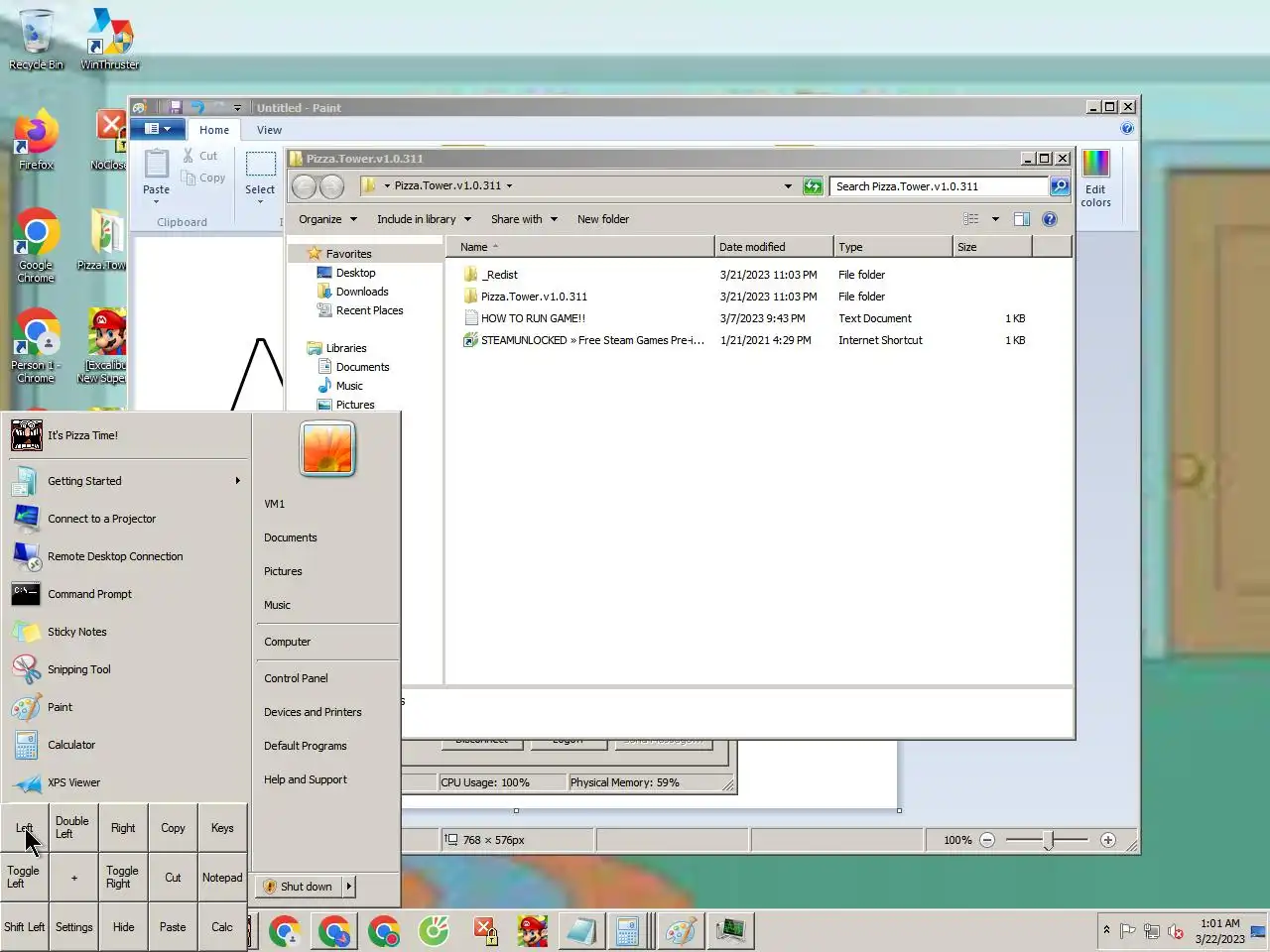Click the Notepad button in click grid
The image size is (1270, 952).
[x=222, y=878]
